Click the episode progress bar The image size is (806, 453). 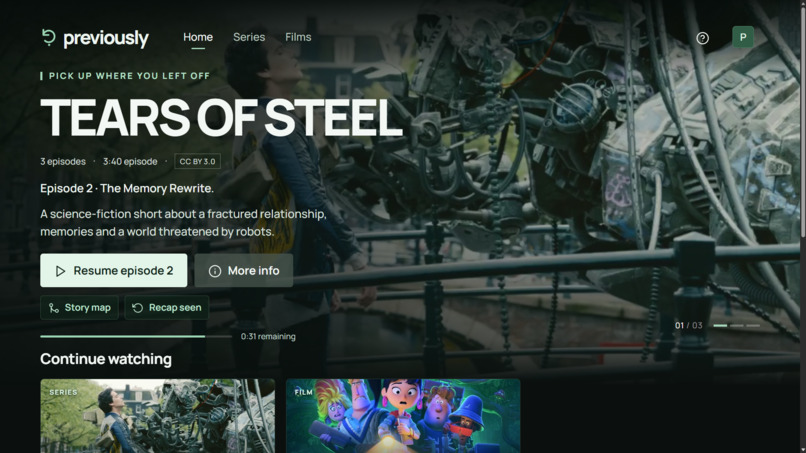click(x=136, y=336)
